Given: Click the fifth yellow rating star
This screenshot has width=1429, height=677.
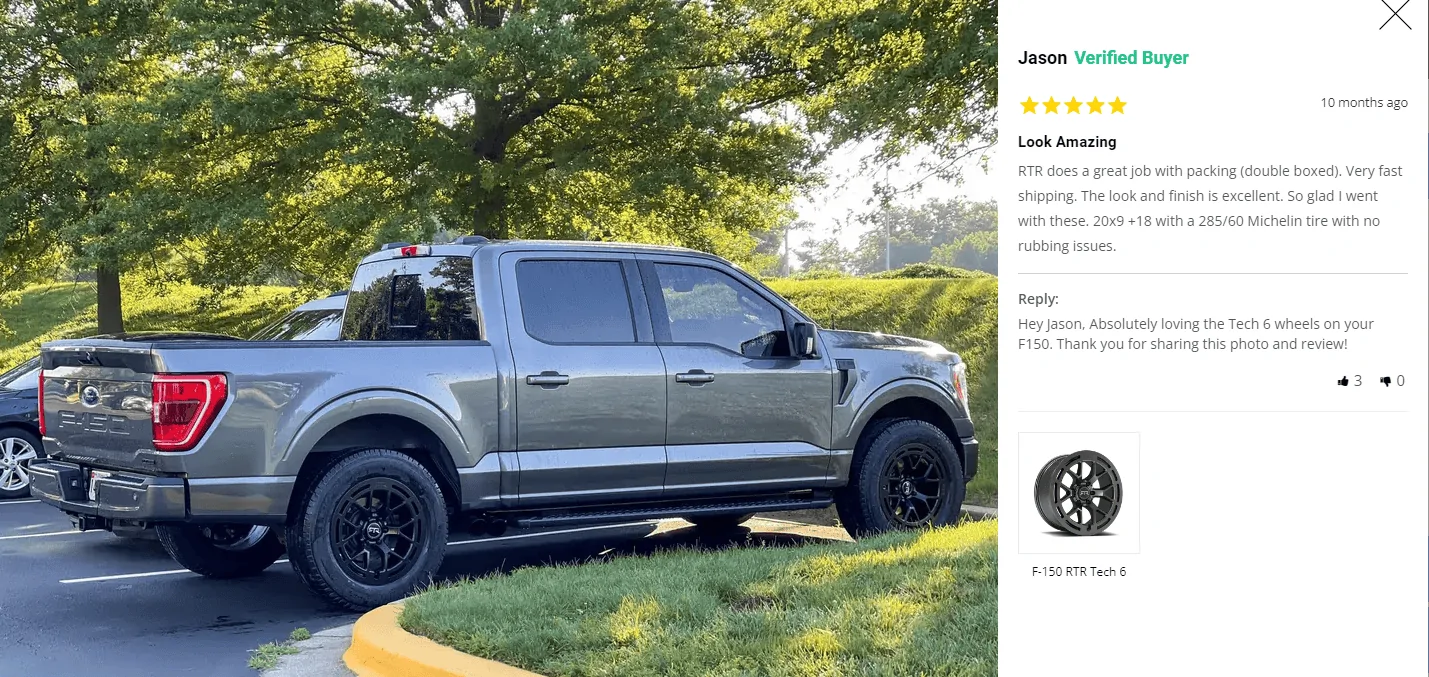Looking at the screenshot, I should coord(1117,105).
